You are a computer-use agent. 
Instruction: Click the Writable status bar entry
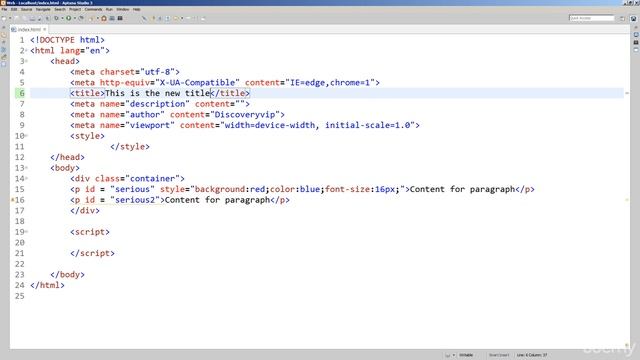(466, 355)
